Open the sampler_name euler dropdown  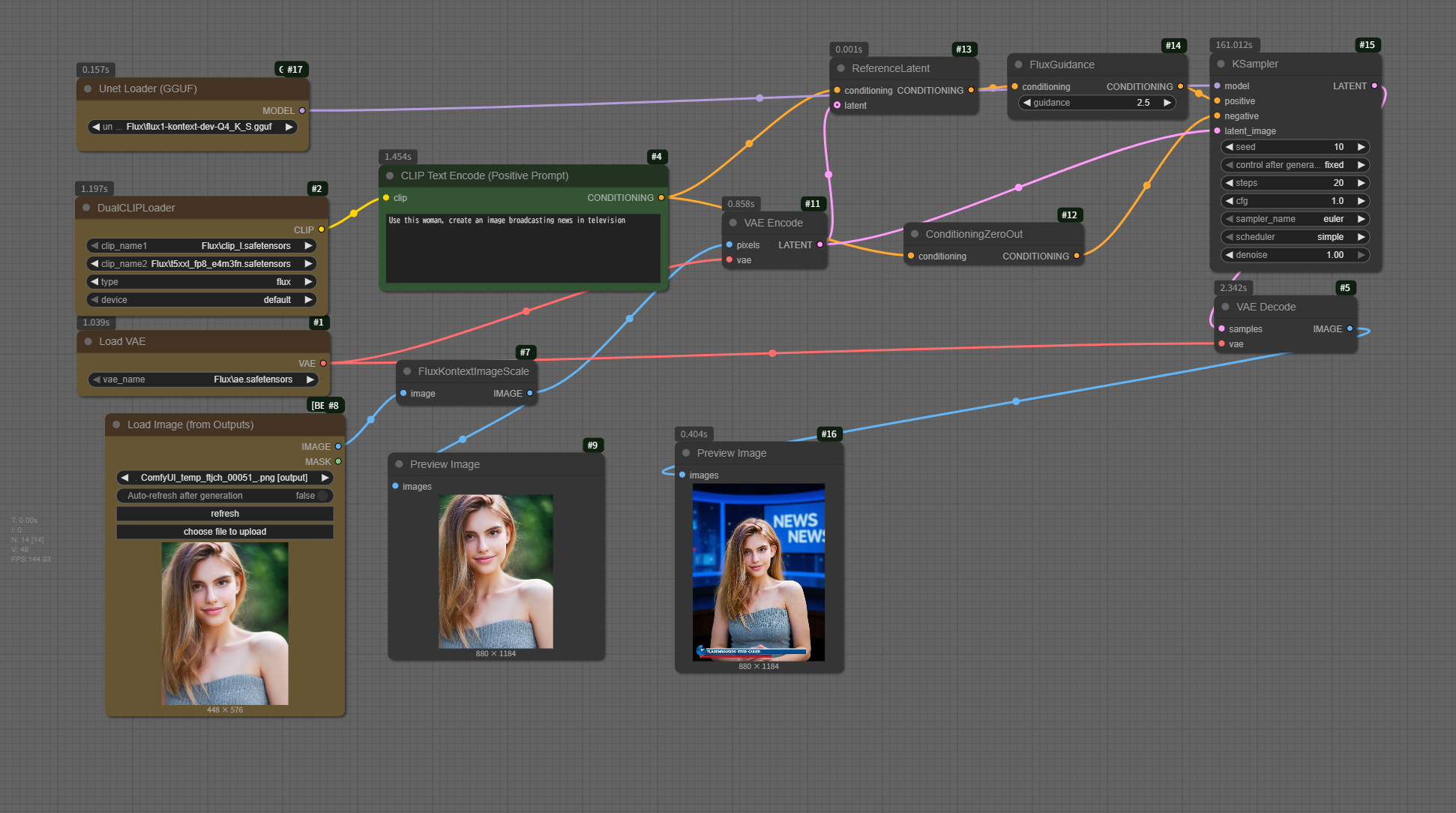tap(1295, 219)
